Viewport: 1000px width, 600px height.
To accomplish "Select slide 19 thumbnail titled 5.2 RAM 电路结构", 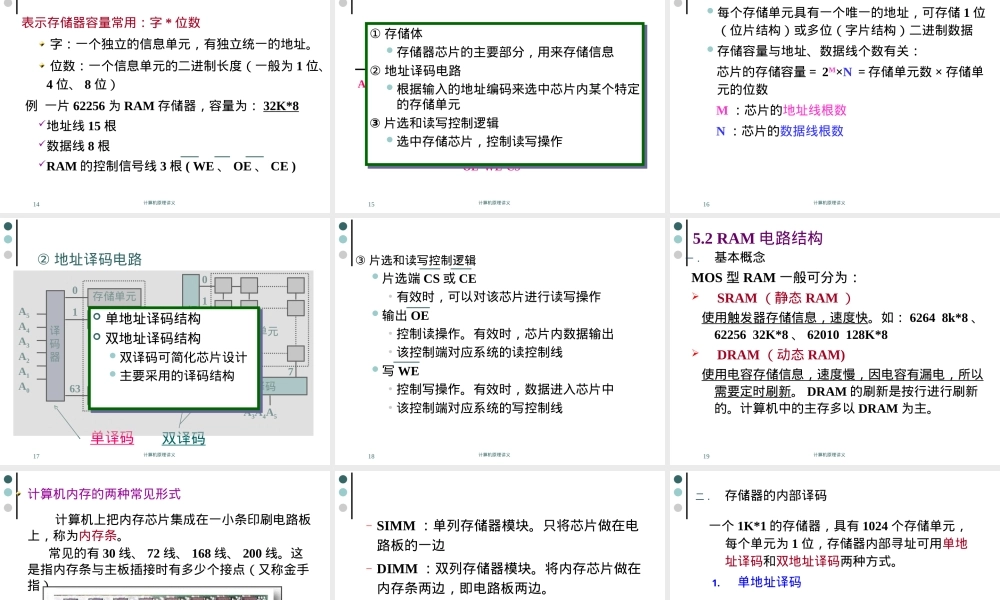I will coord(835,341).
